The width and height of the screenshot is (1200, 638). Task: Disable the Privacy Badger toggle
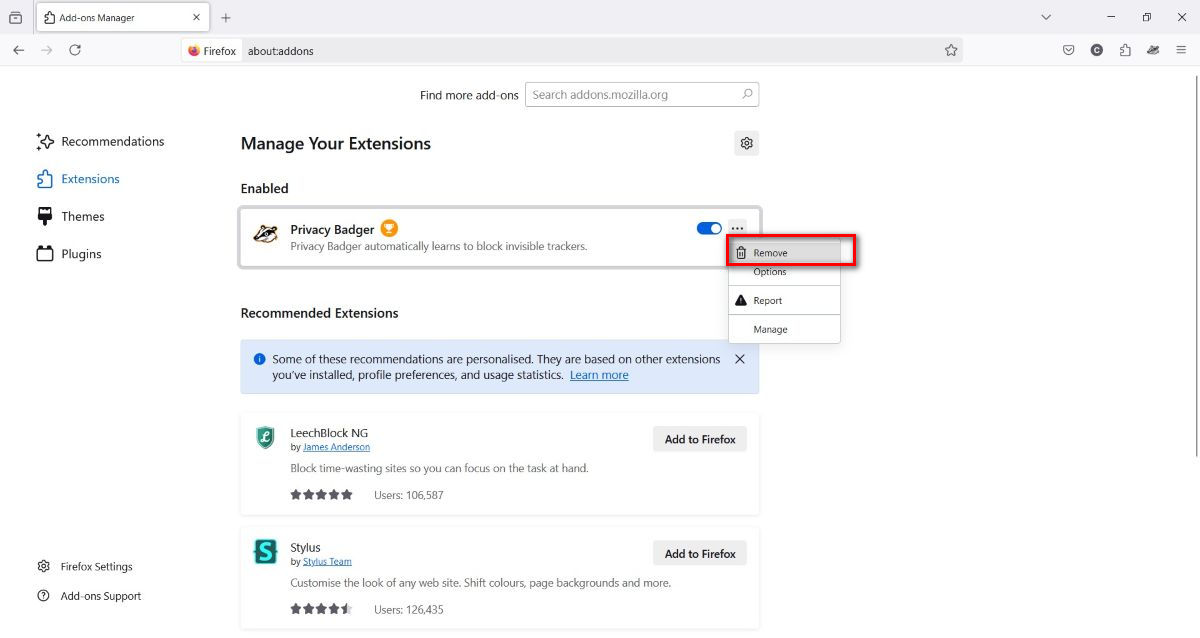[709, 229]
